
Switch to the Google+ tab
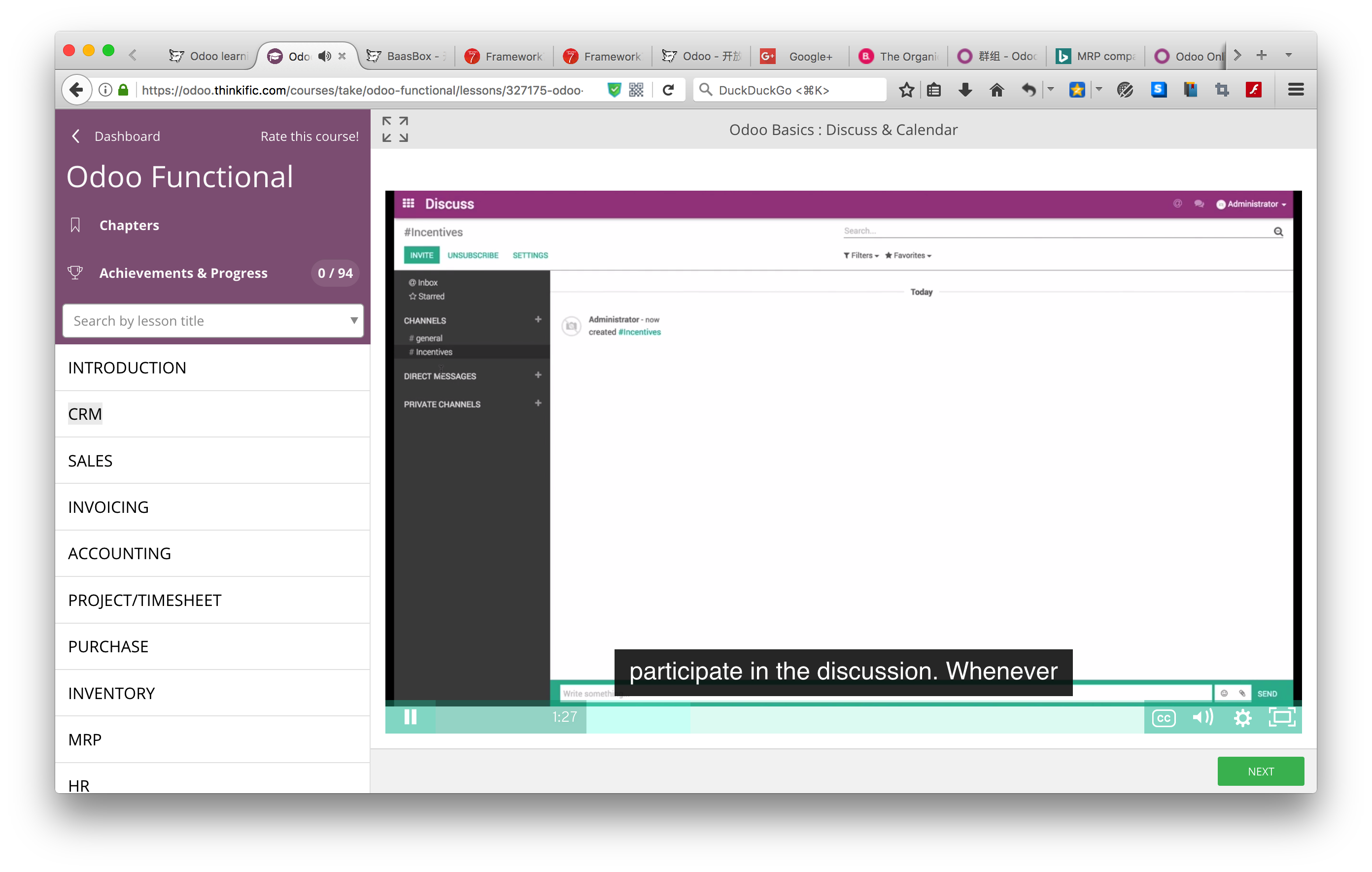click(809, 56)
